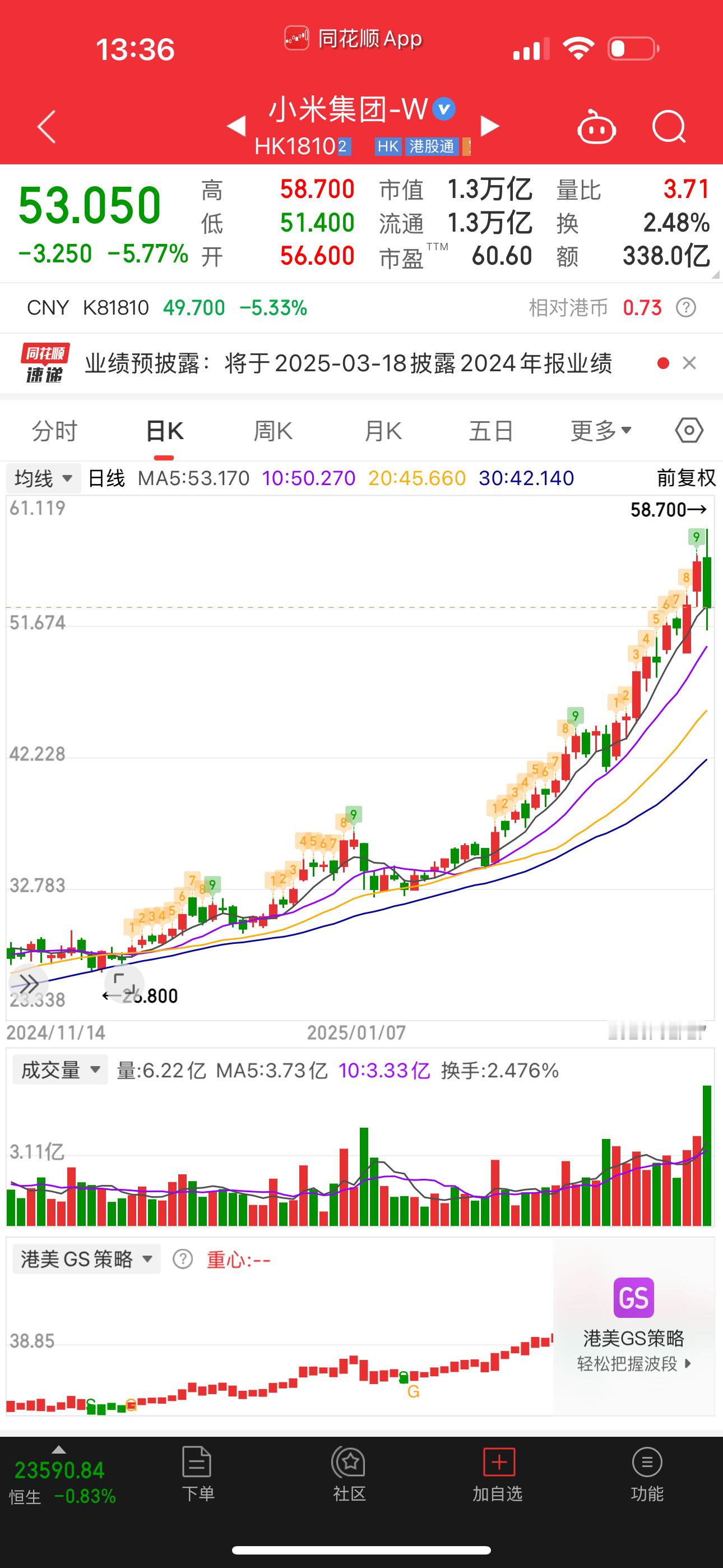Read the 业绩预披露 2025-03-18 announcement
This screenshot has height=1568, width=723.
[x=348, y=363]
